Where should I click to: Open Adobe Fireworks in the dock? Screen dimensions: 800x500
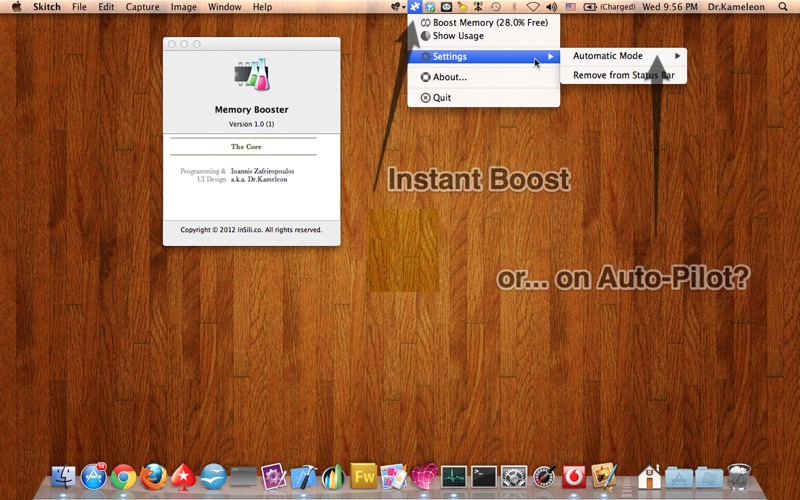(364, 477)
